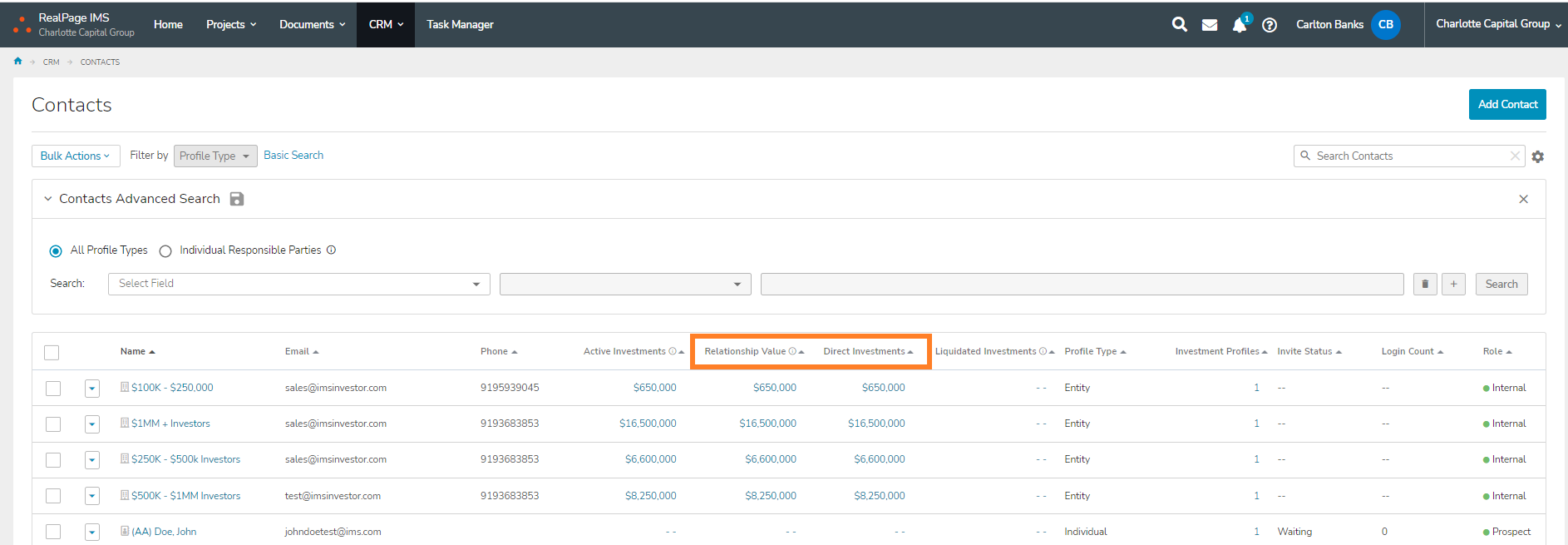Check the $250K - $500k Investors row checkbox
Viewport: 1568px width, 545px height.
[53, 460]
